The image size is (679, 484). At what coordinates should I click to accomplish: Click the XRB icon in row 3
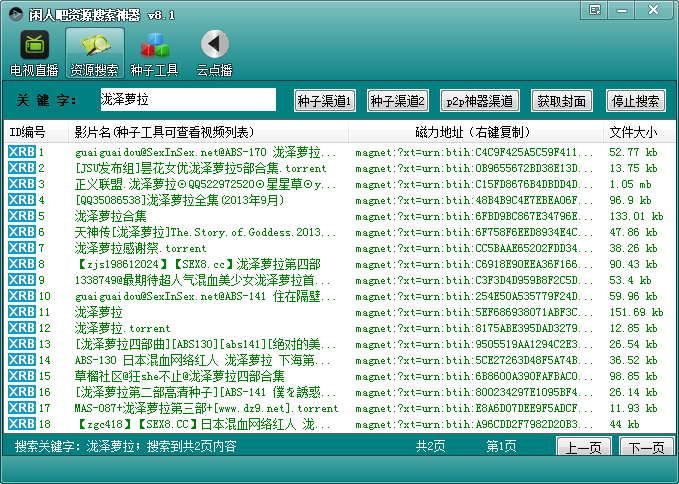[22, 184]
